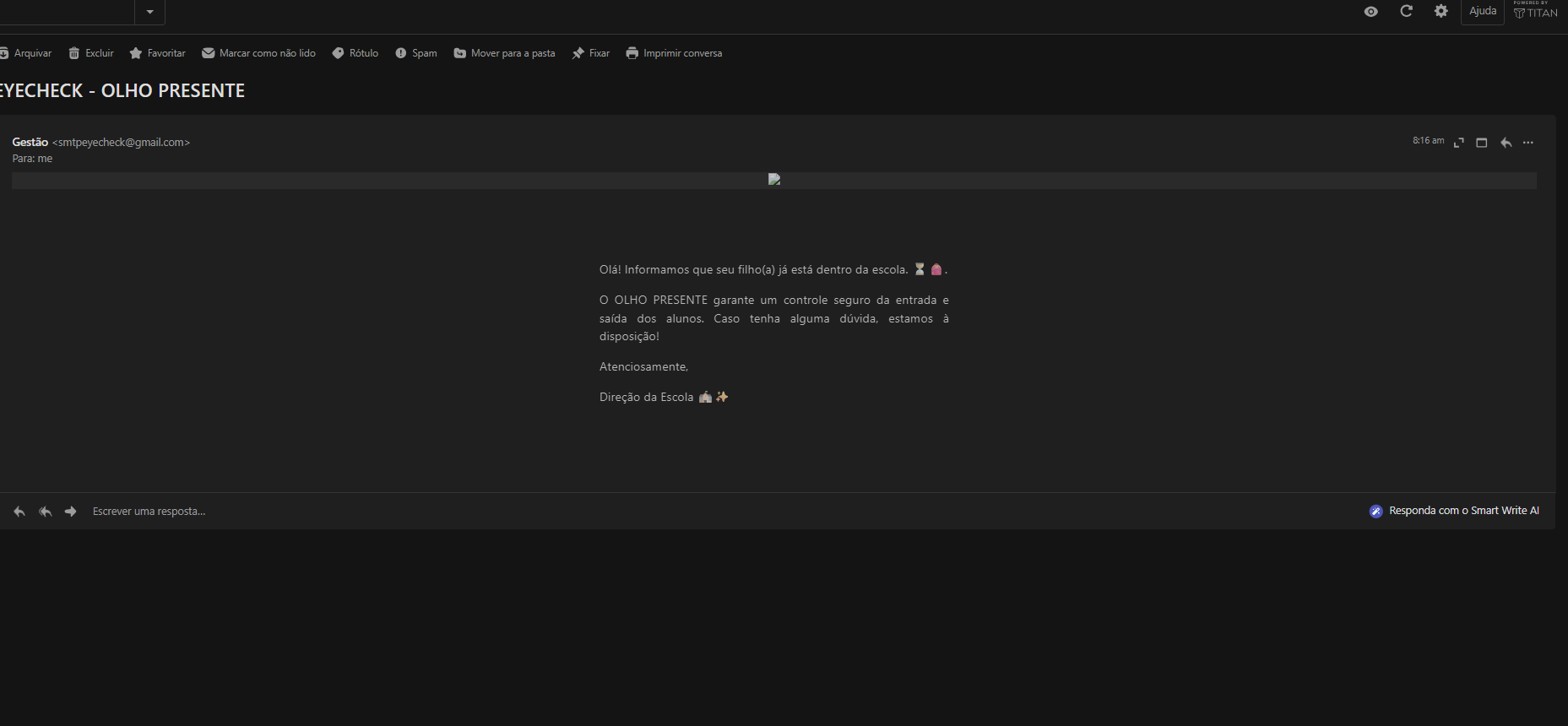Open the Ajuda help menu
Image resolution: width=1568 pixels, height=726 pixels.
click(1482, 12)
